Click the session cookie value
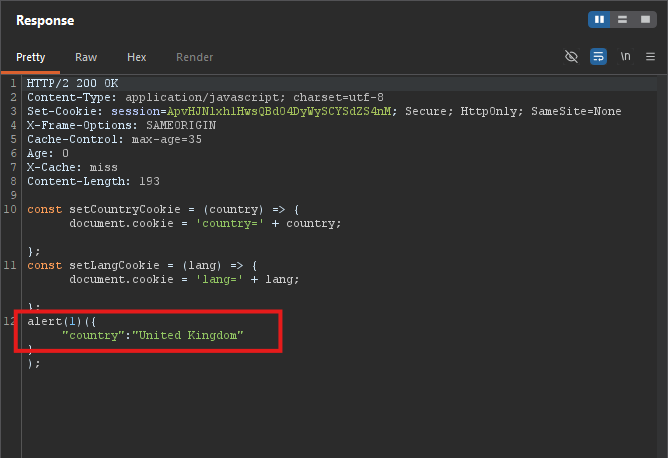The width and height of the screenshot is (668, 458). click(279, 111)
